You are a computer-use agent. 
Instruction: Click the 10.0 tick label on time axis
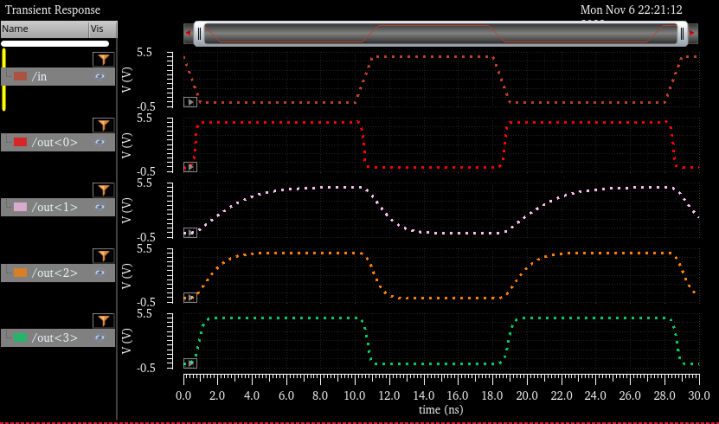[x=354, y=396]
